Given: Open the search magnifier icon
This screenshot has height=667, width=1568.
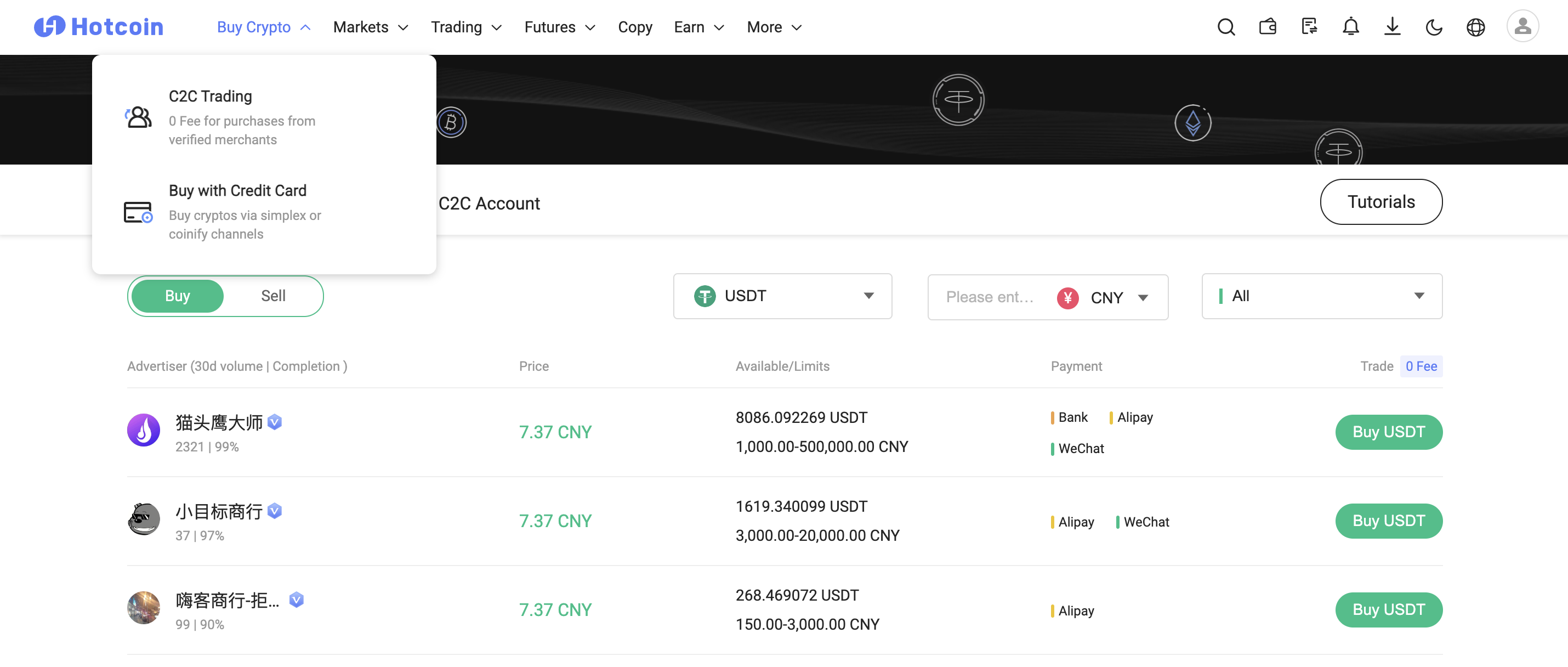Looking at the screenshot, I should click(x=1225, y=27).
